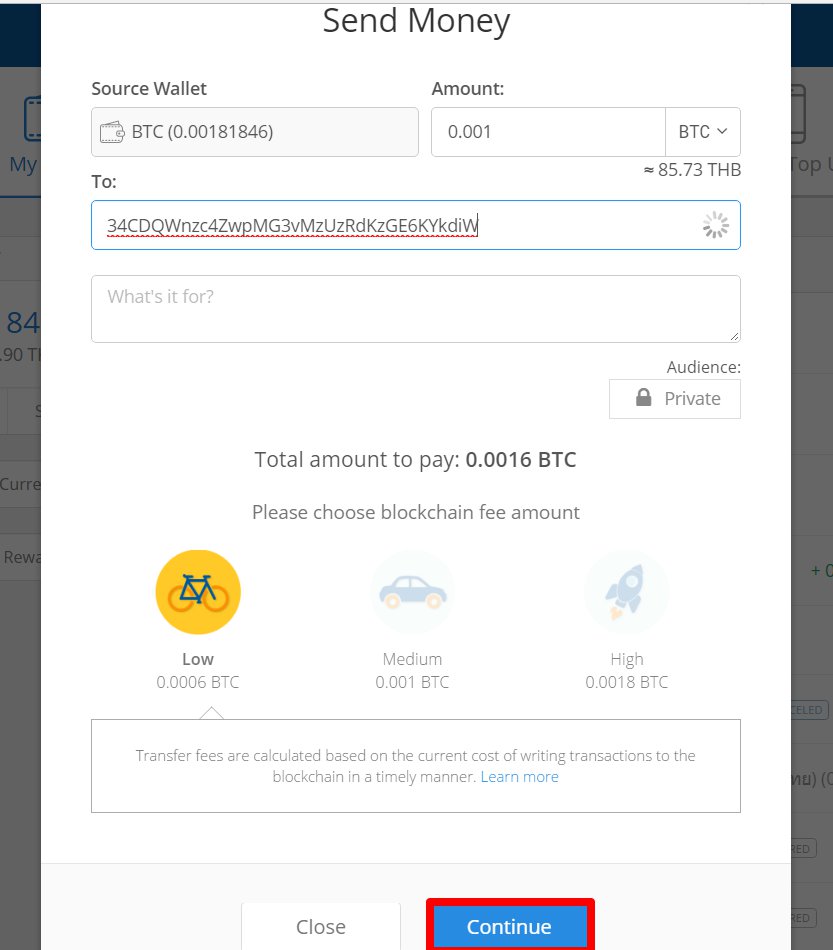Open the Learn more link
This screenshot has height=950, width=833.
520,777
